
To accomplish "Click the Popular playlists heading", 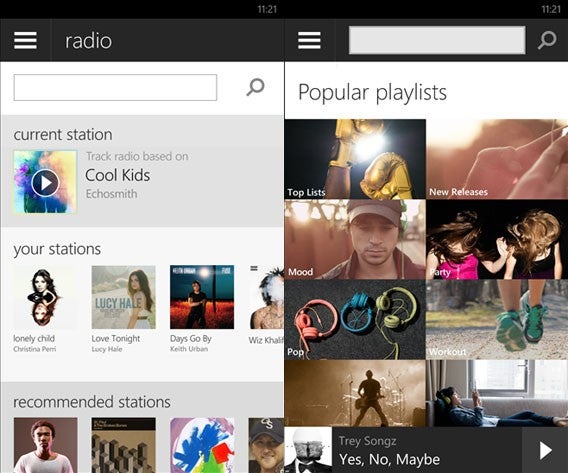I will (372, 93).
